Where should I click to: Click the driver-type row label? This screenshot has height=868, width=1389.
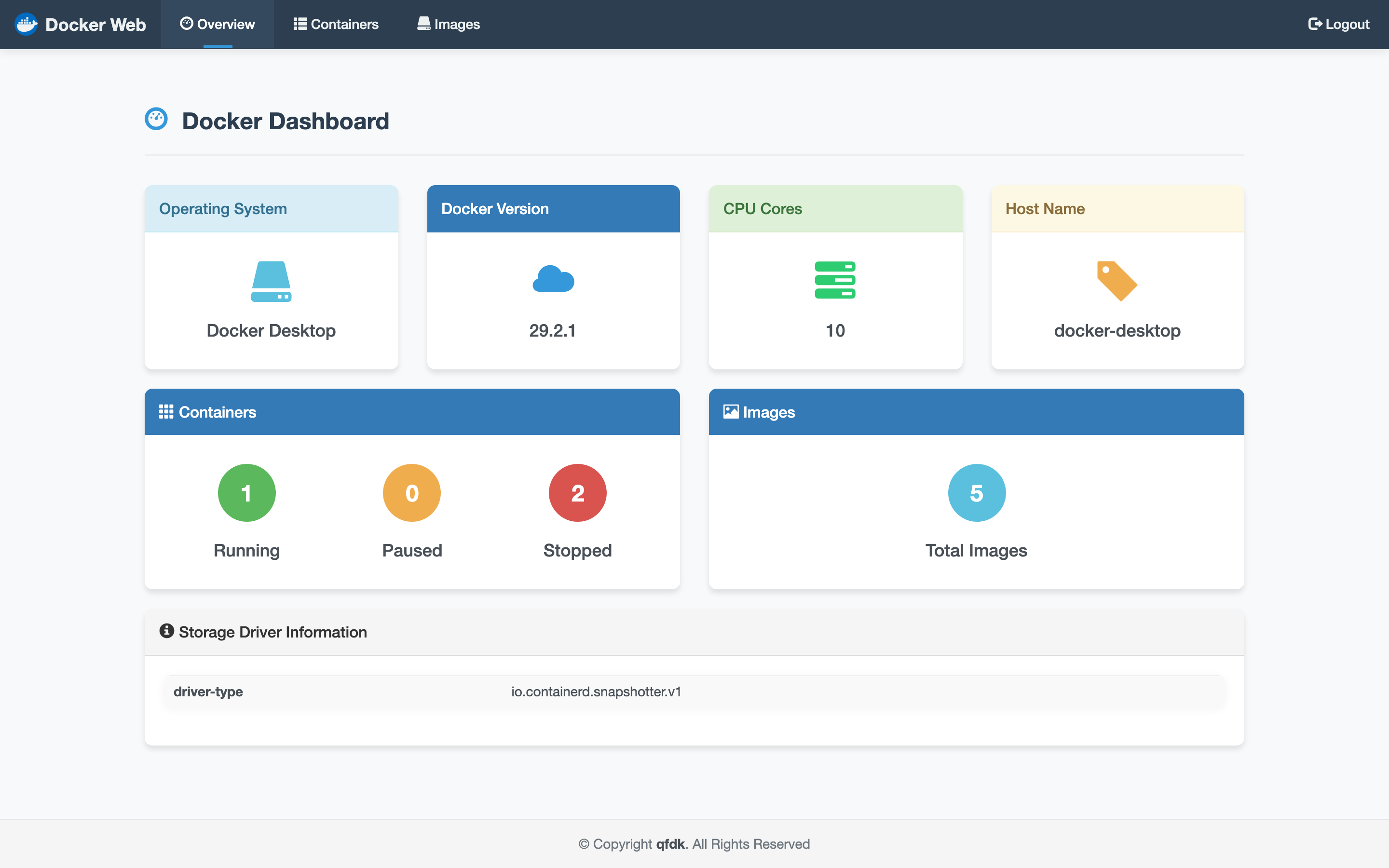pos(208,692)
